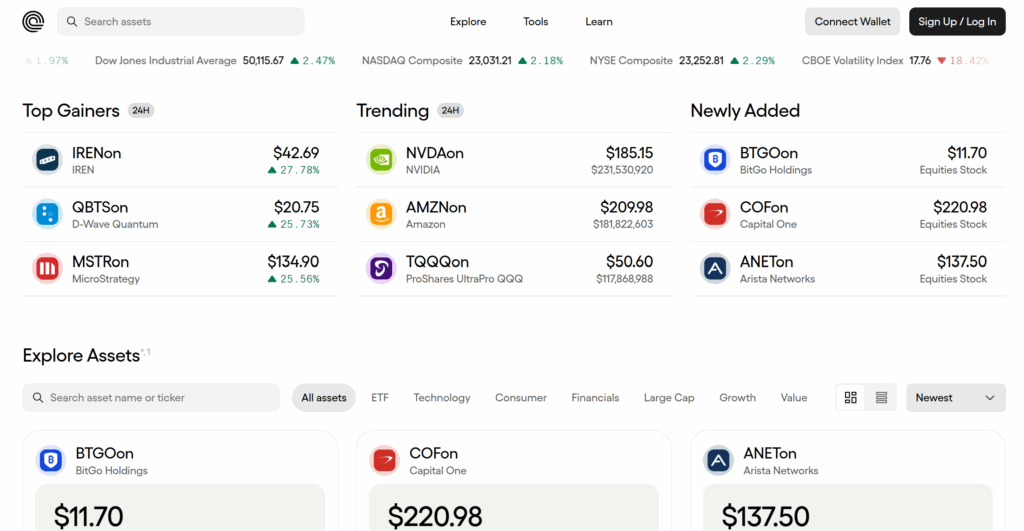The image size is (1024, 531).
Task: Click the Connect Wallet button
Action: [852, 21]
